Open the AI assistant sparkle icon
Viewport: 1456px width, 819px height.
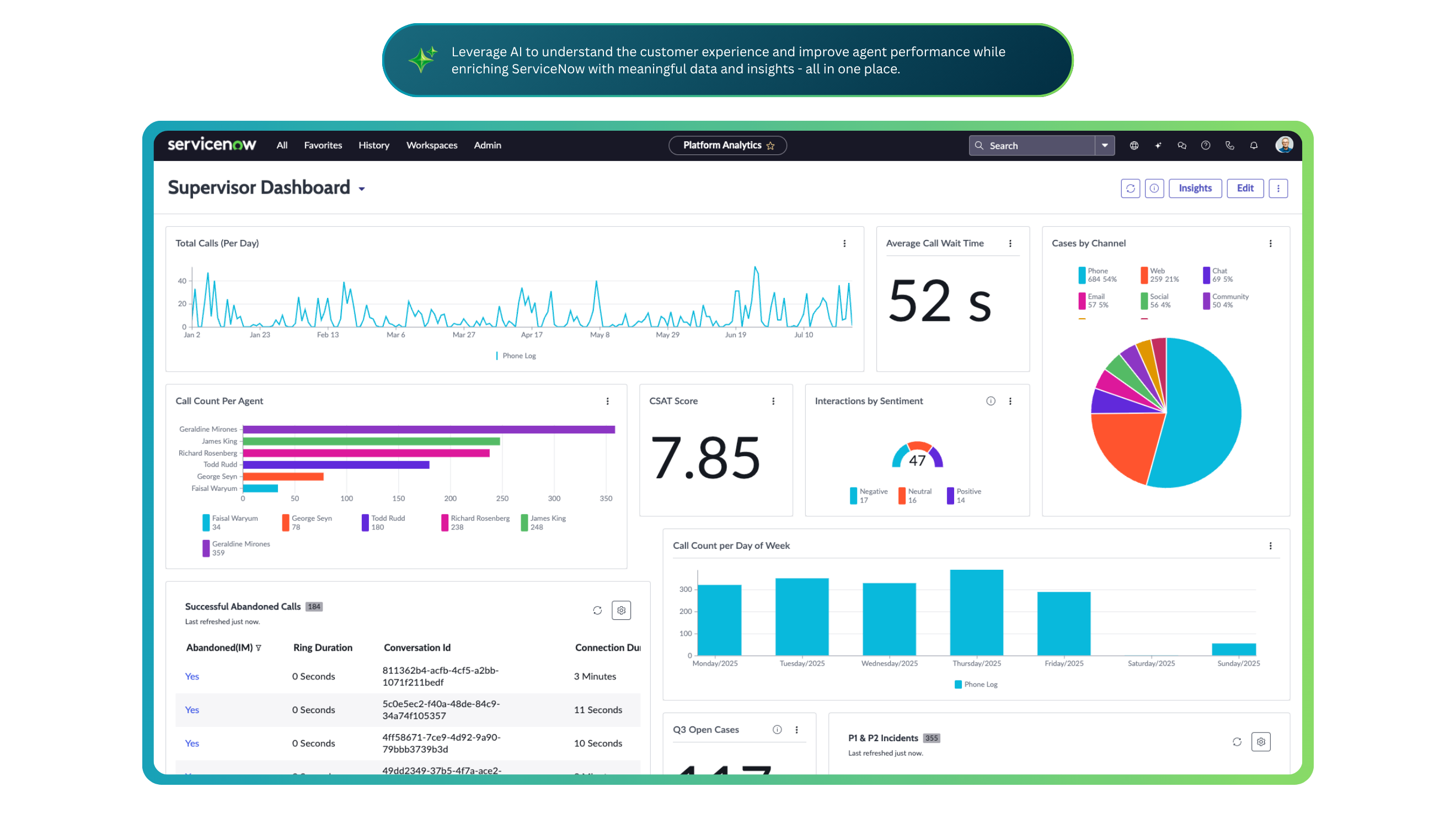click(x=1158, y=145)
